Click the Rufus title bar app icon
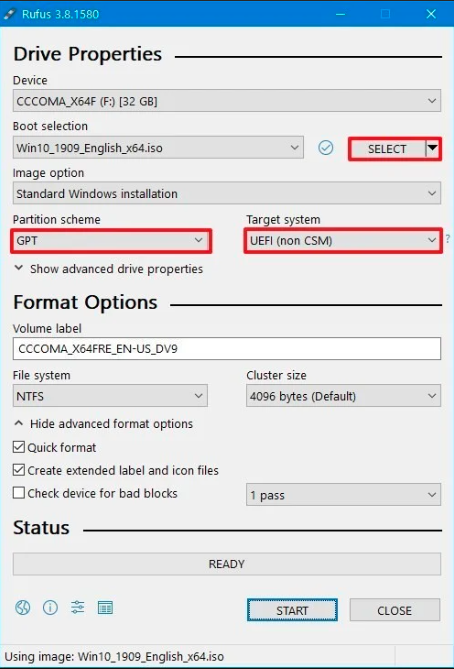The height and width of the screenshot is (669, 454). [9, 14]
